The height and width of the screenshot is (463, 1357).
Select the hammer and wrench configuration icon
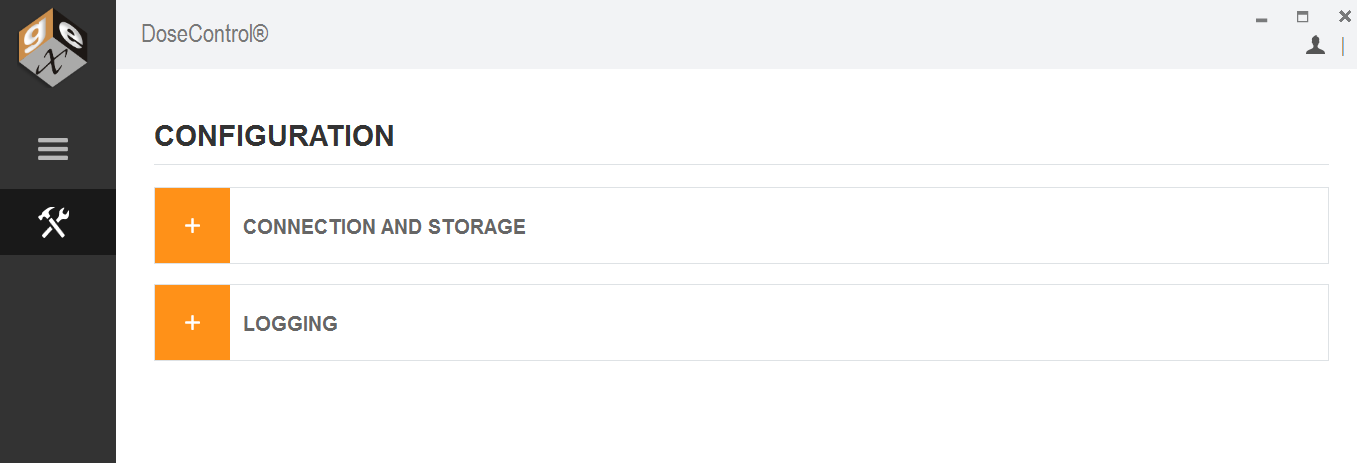53,222
